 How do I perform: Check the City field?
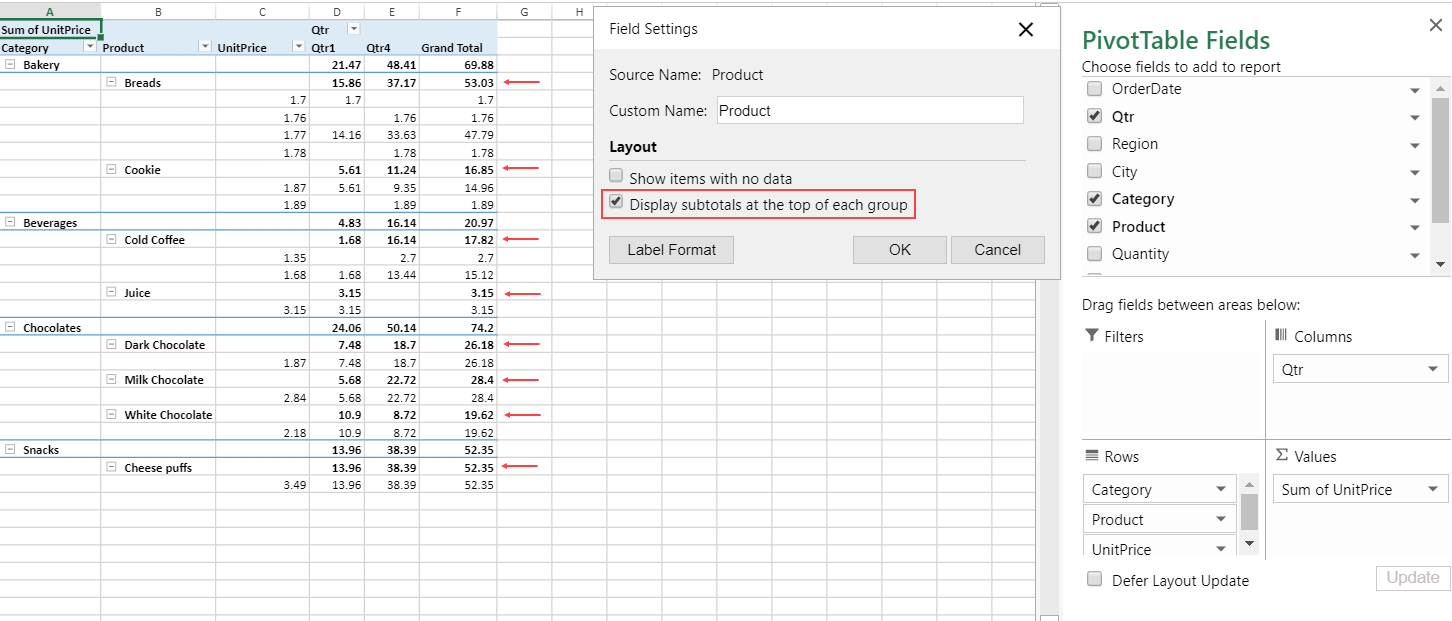coord(1095,171)
